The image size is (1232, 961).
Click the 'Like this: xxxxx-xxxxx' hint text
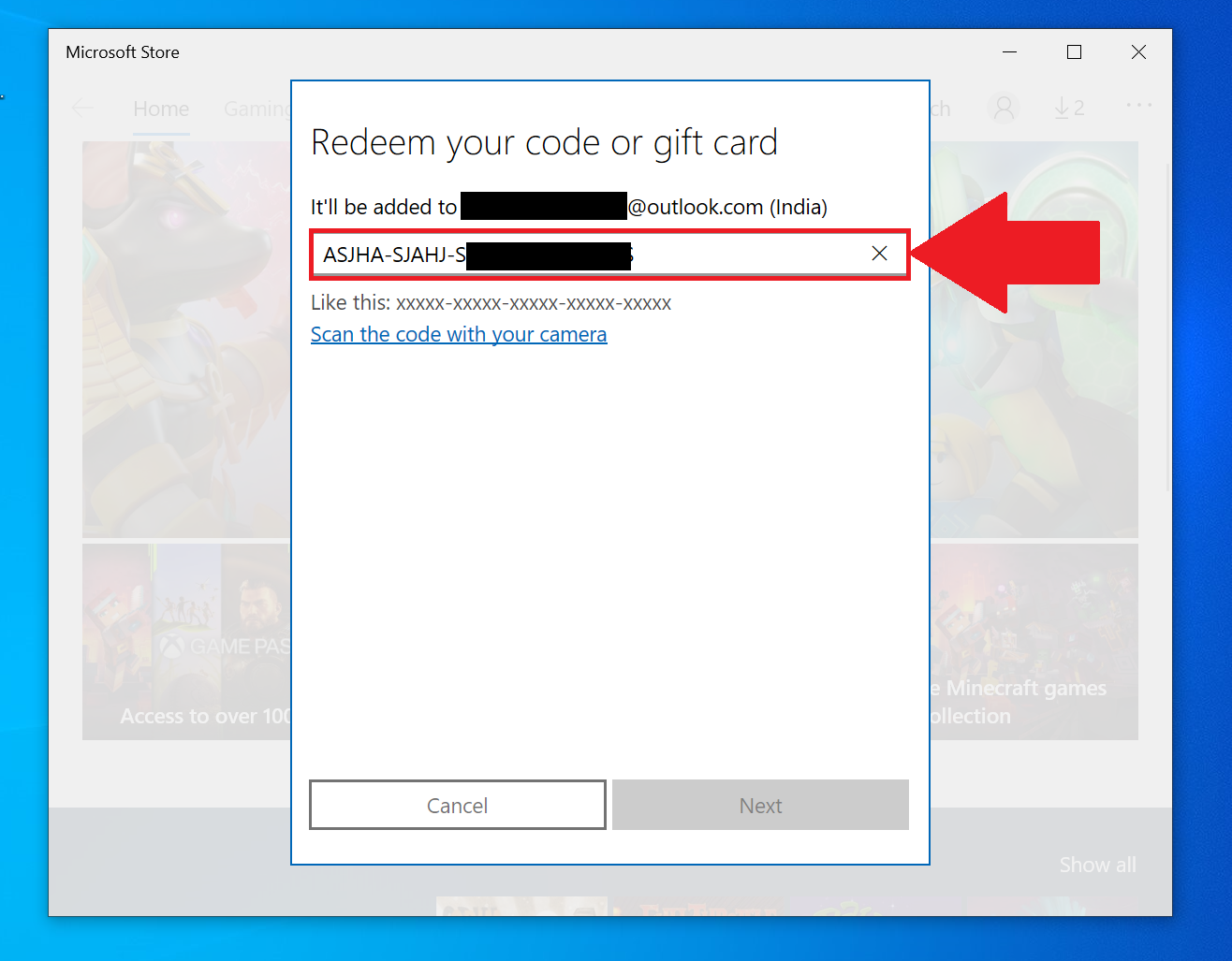[x=491, y=303]
